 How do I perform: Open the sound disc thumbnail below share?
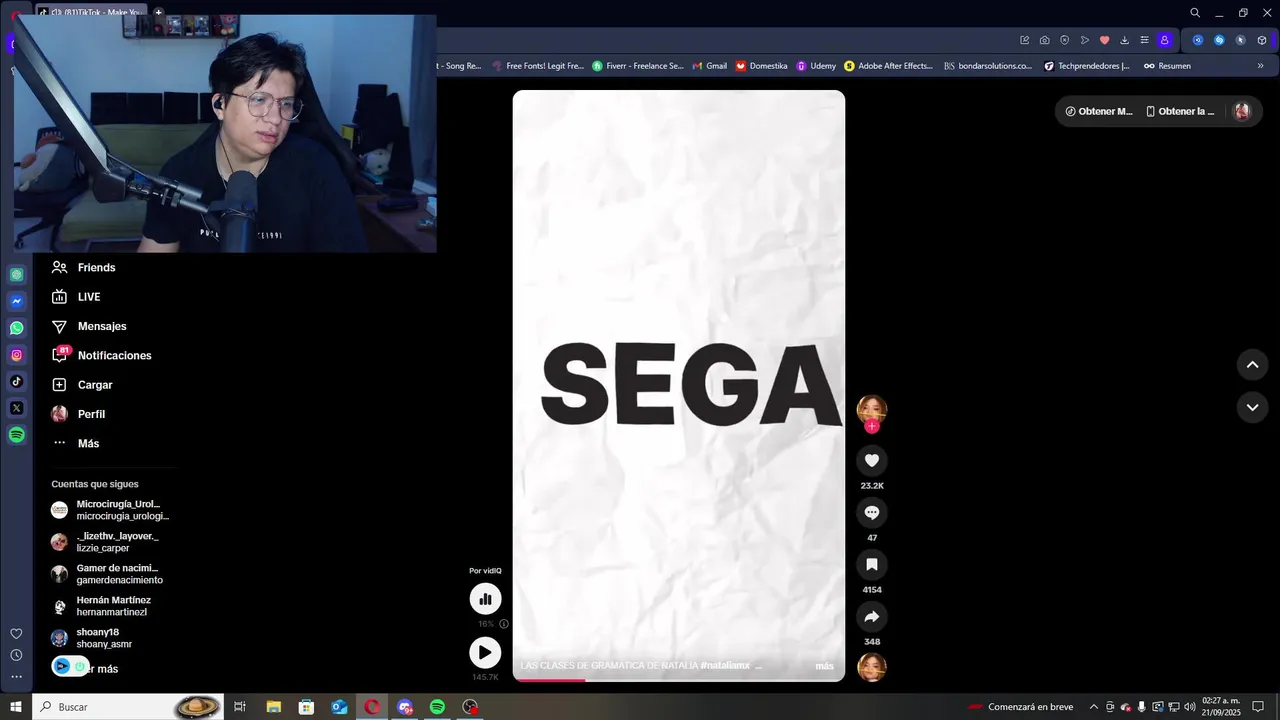click(x=872, y=667)
